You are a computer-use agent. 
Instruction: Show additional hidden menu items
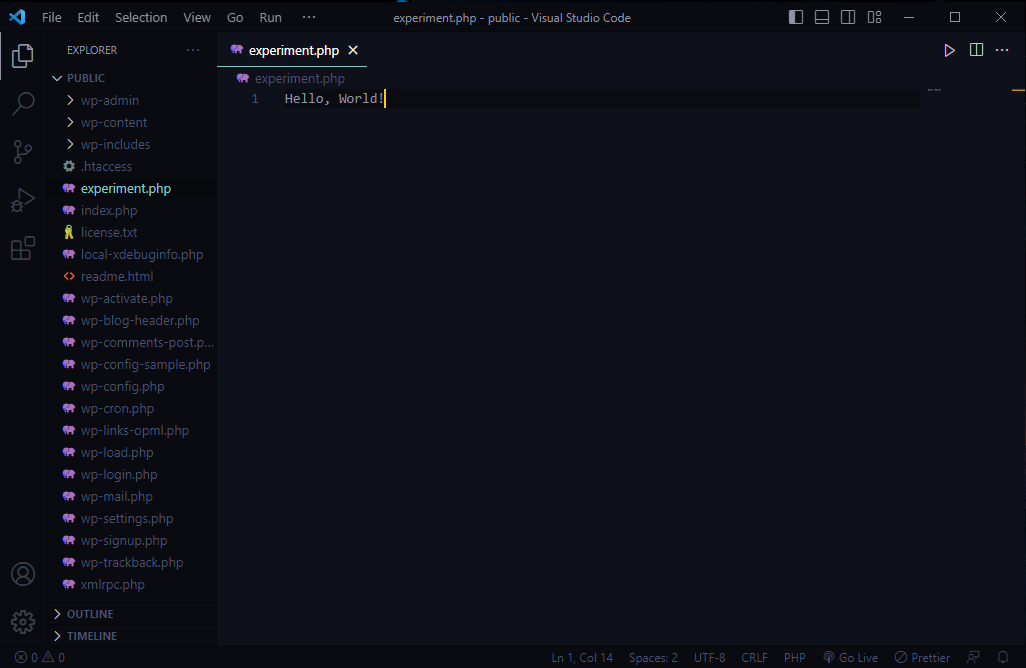tap(309, 18)
